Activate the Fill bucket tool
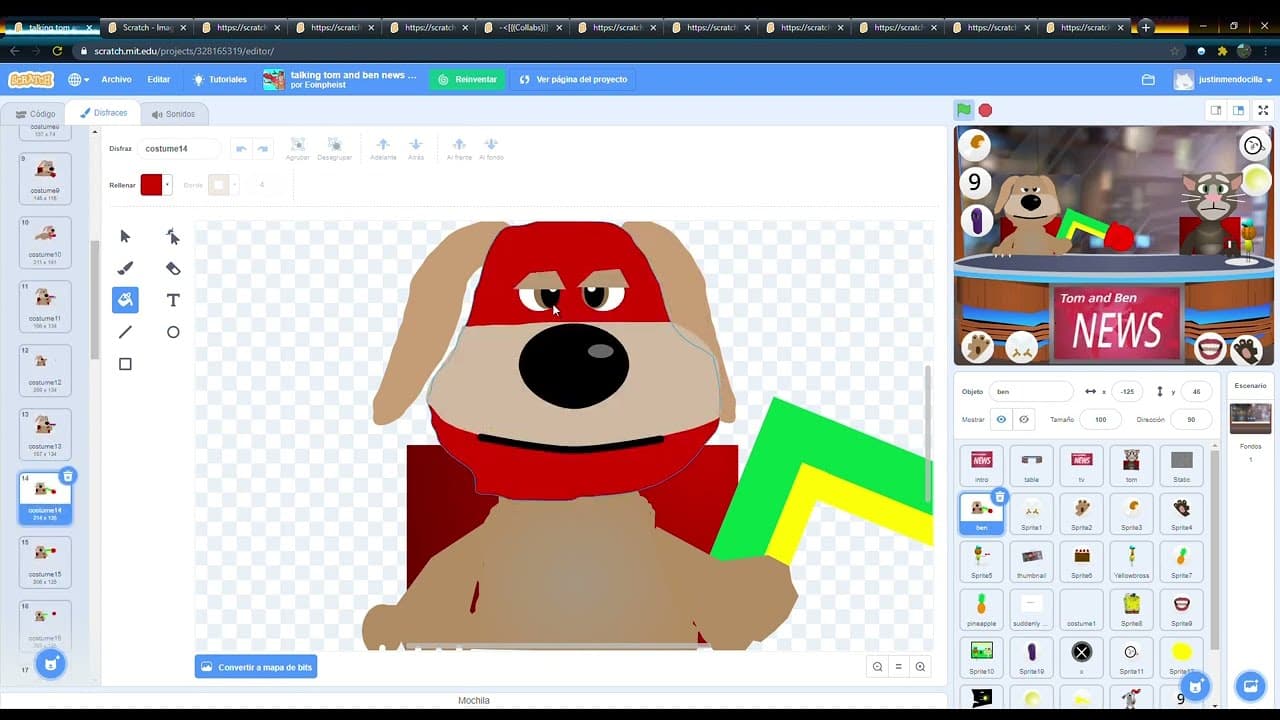The width and height of the screenshot is (1280, 720). 125,300
